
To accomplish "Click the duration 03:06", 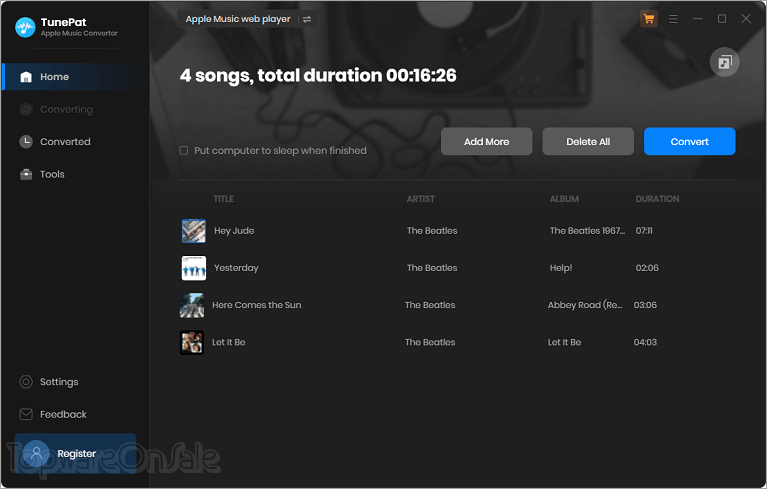I will 645,305.
